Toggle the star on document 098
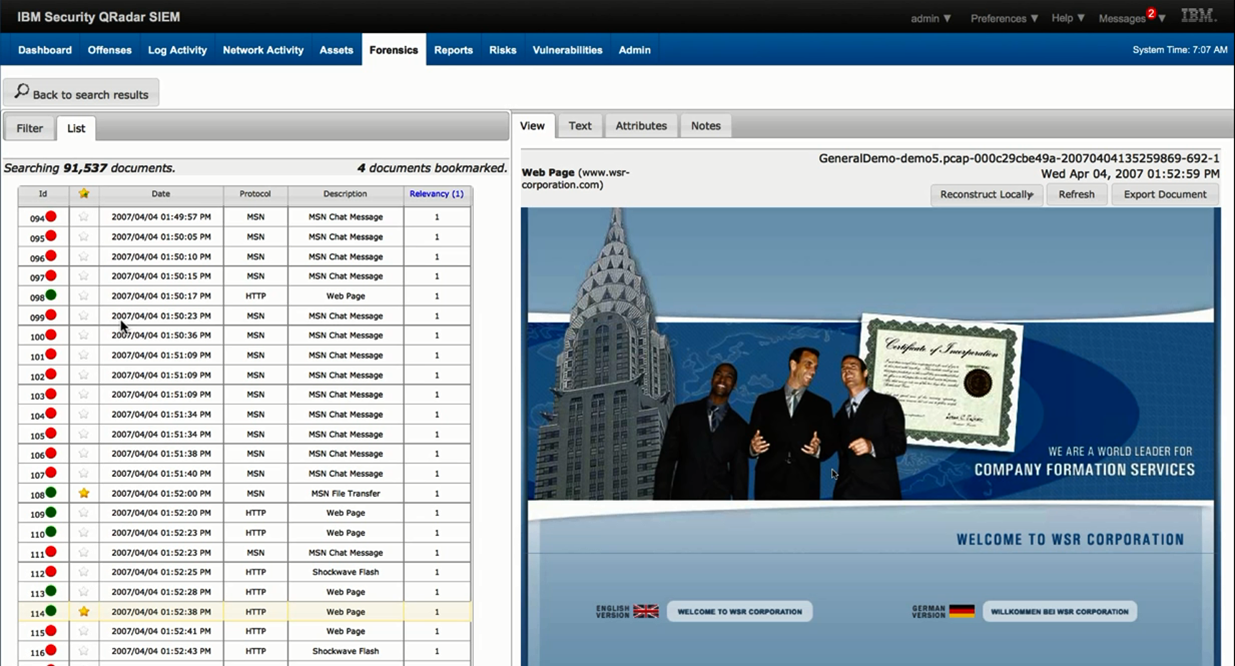This screenshot has height=666, width=1235. (x=84, y=296)
